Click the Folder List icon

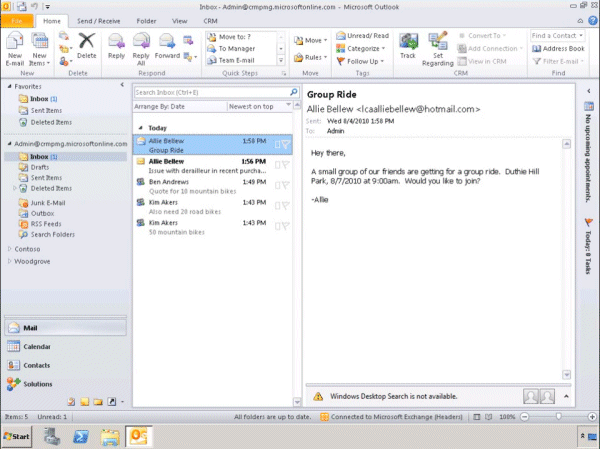pos(98,402)
